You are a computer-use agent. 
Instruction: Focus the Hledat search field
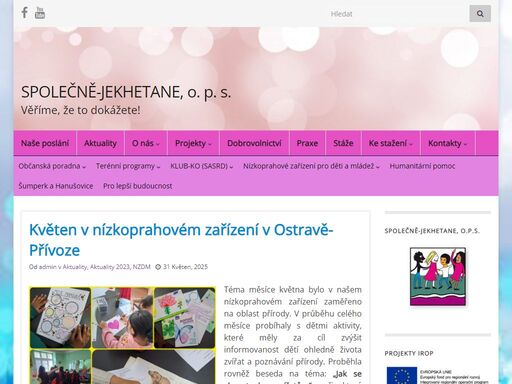[397, 14]
